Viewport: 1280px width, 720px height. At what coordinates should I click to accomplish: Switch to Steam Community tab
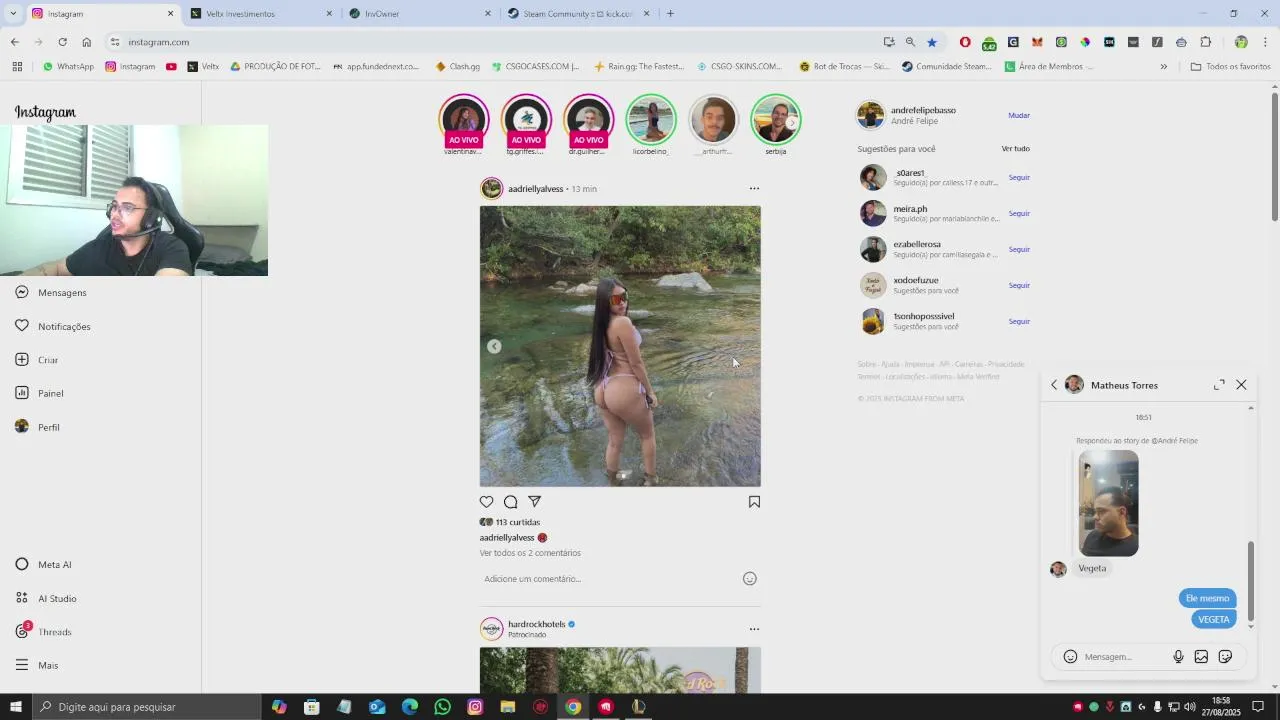[x=578, y=14]
